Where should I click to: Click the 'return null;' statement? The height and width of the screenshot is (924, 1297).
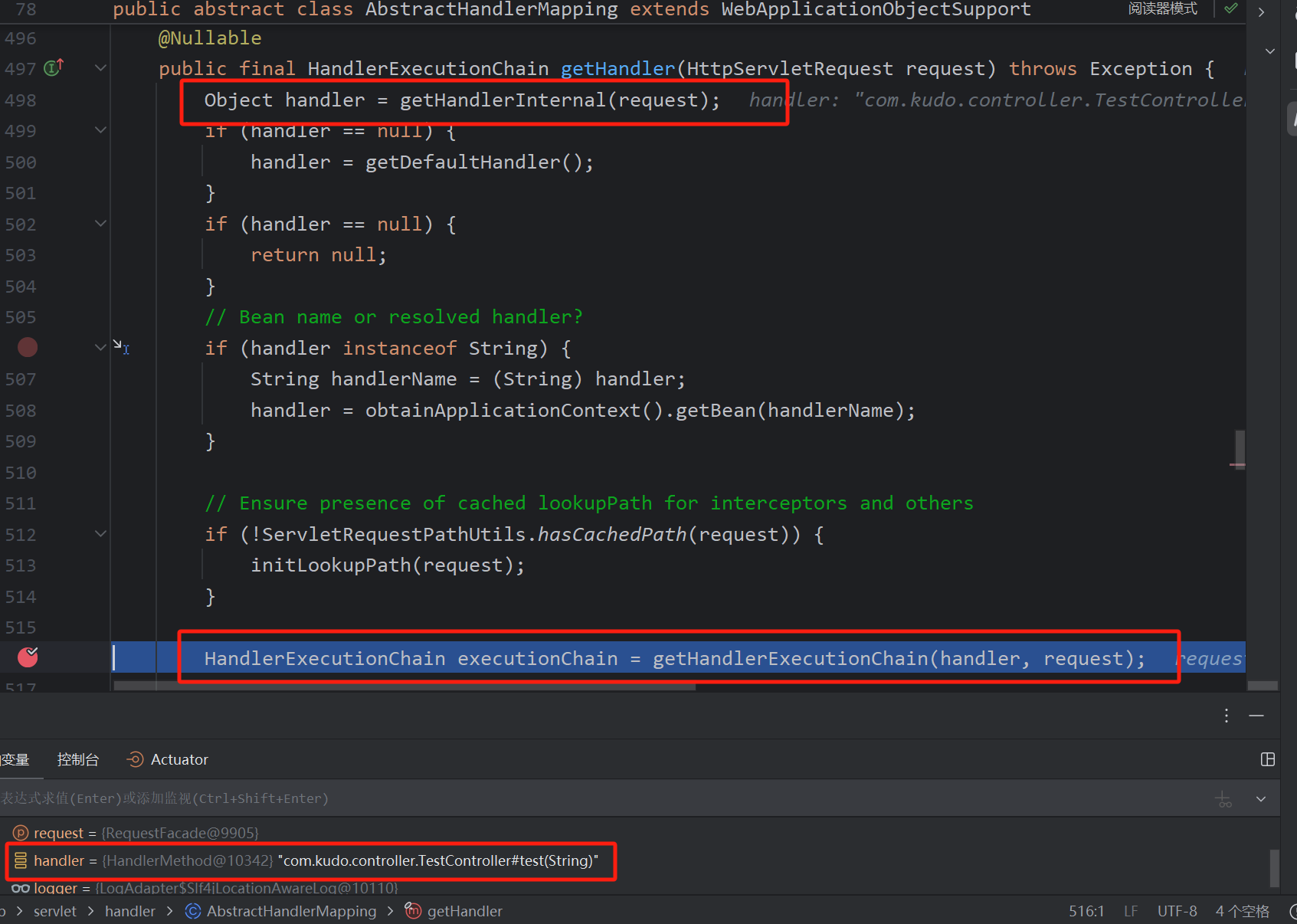coord(319,254)
